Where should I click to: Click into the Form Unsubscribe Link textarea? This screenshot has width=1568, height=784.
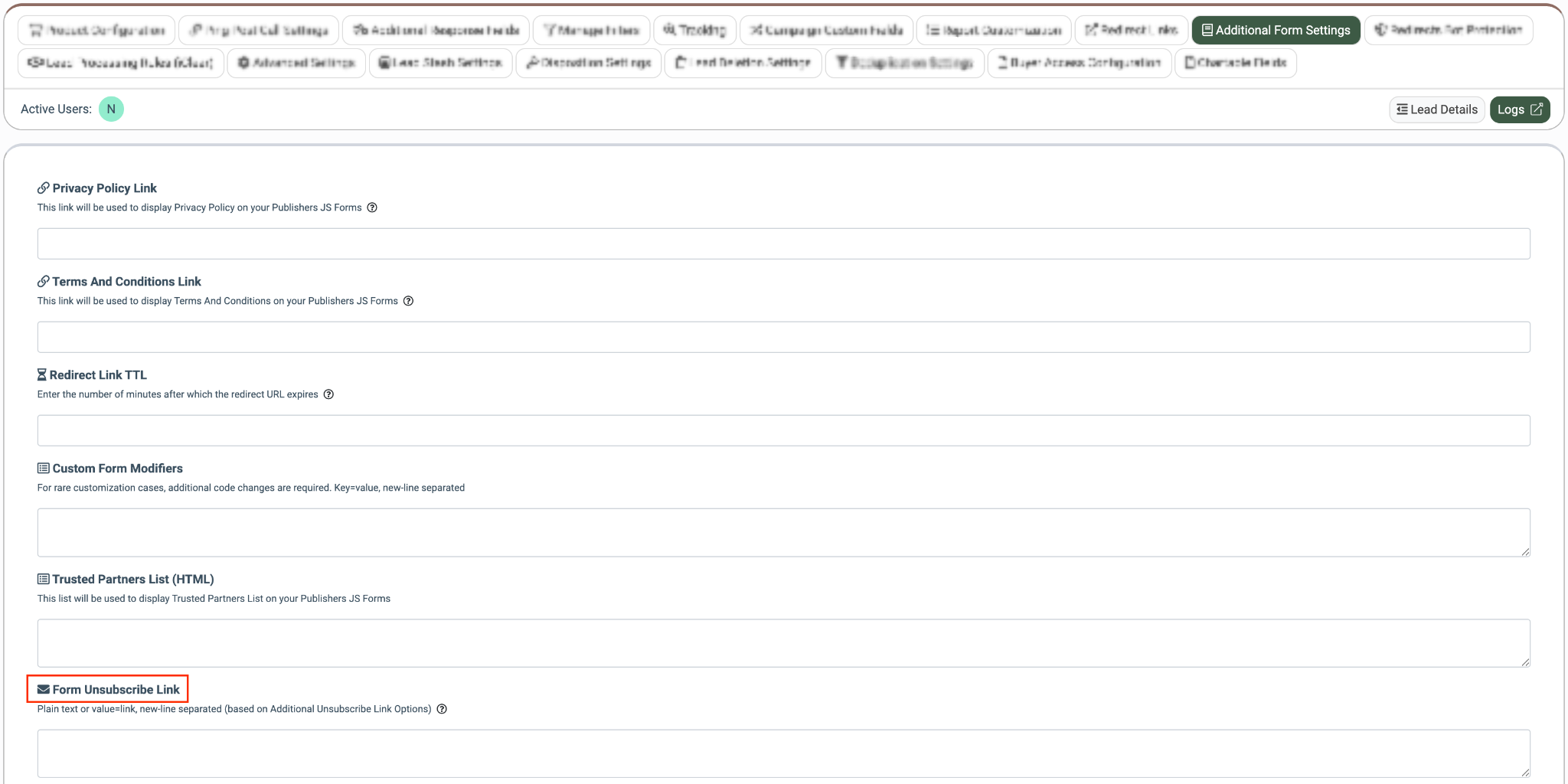point(783,753)
